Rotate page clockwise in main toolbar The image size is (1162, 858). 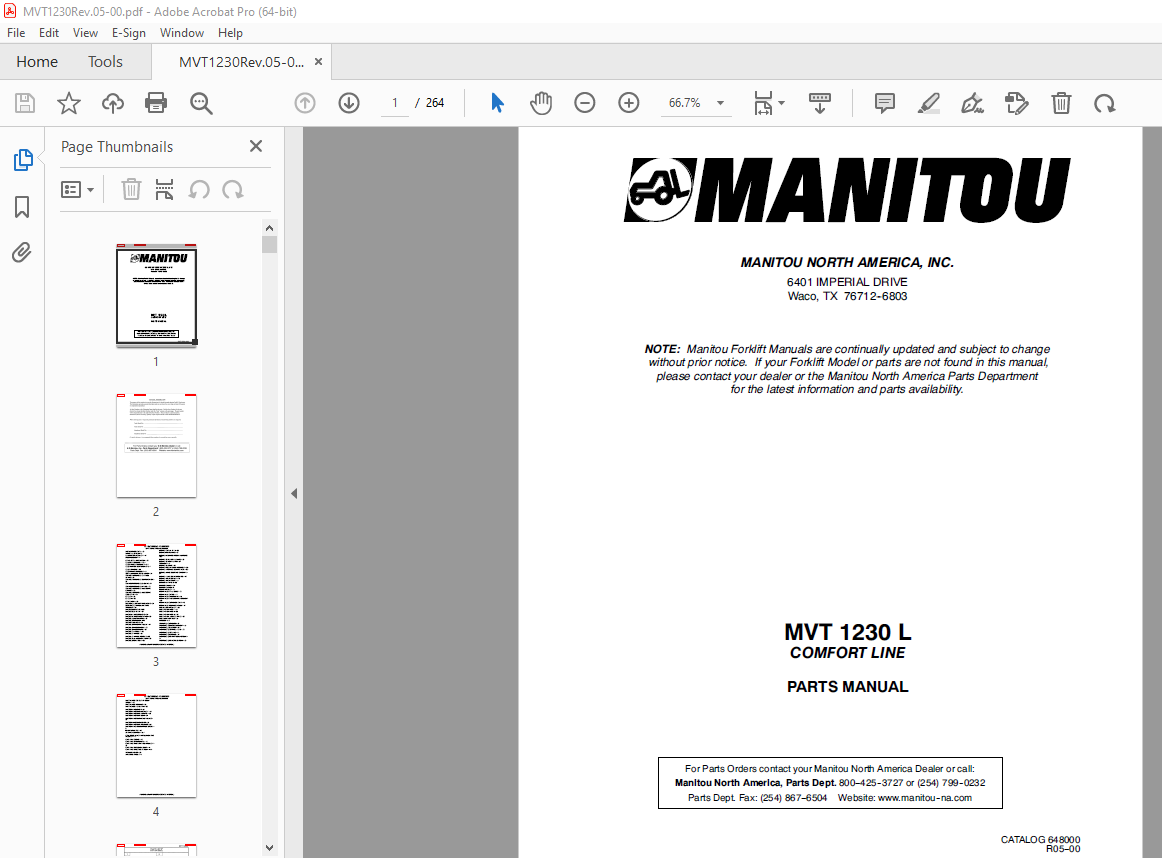[x=1105, y=103]
